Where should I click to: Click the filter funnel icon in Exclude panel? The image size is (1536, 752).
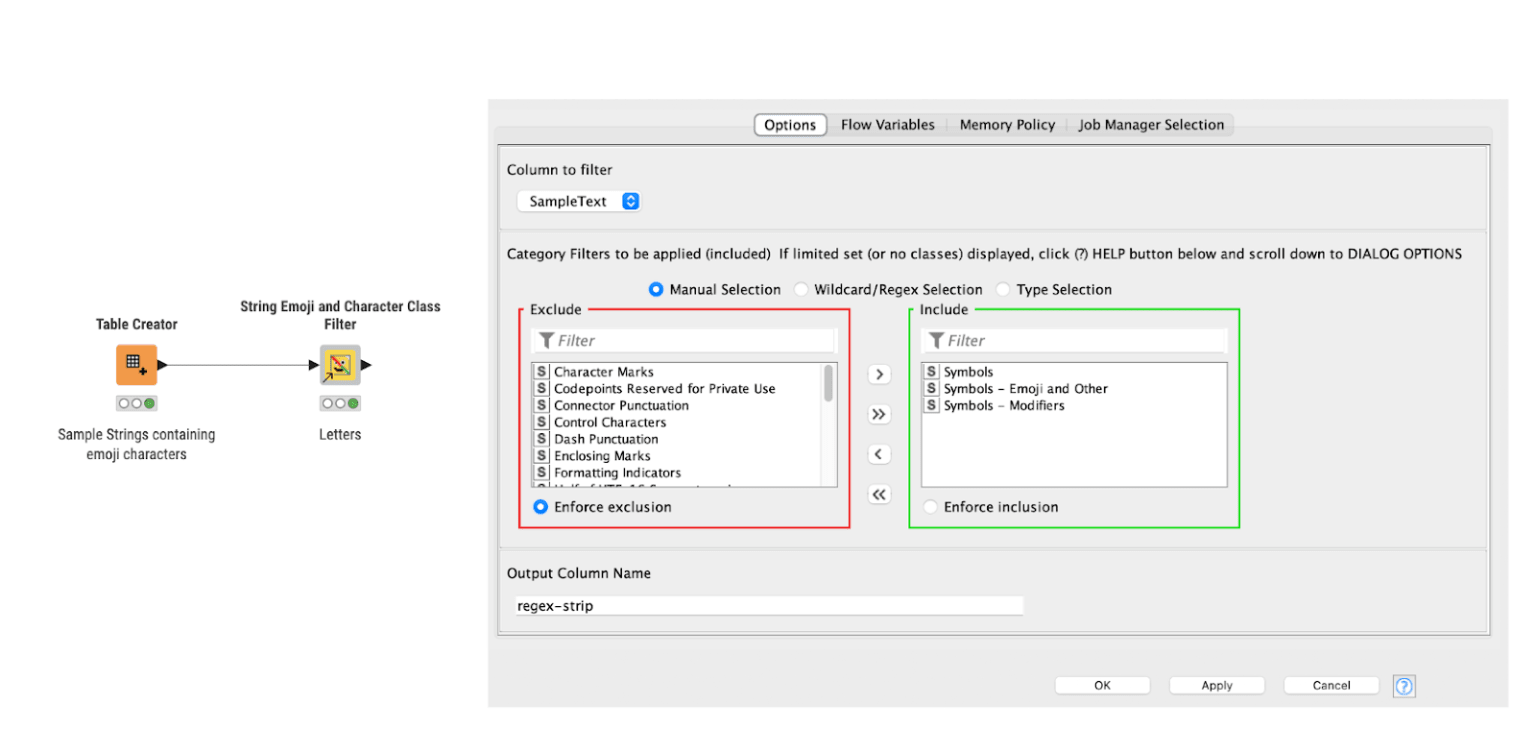545,341
